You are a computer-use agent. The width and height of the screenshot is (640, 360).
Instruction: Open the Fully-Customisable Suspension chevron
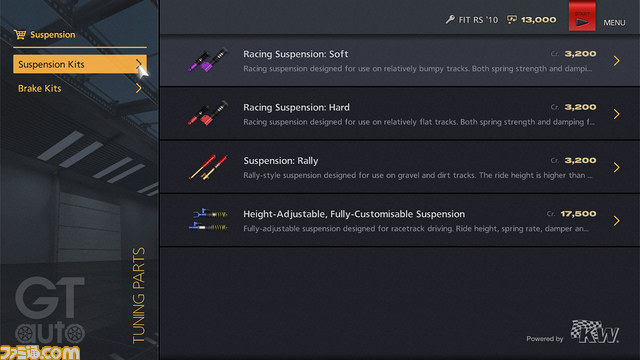[616, 221]
